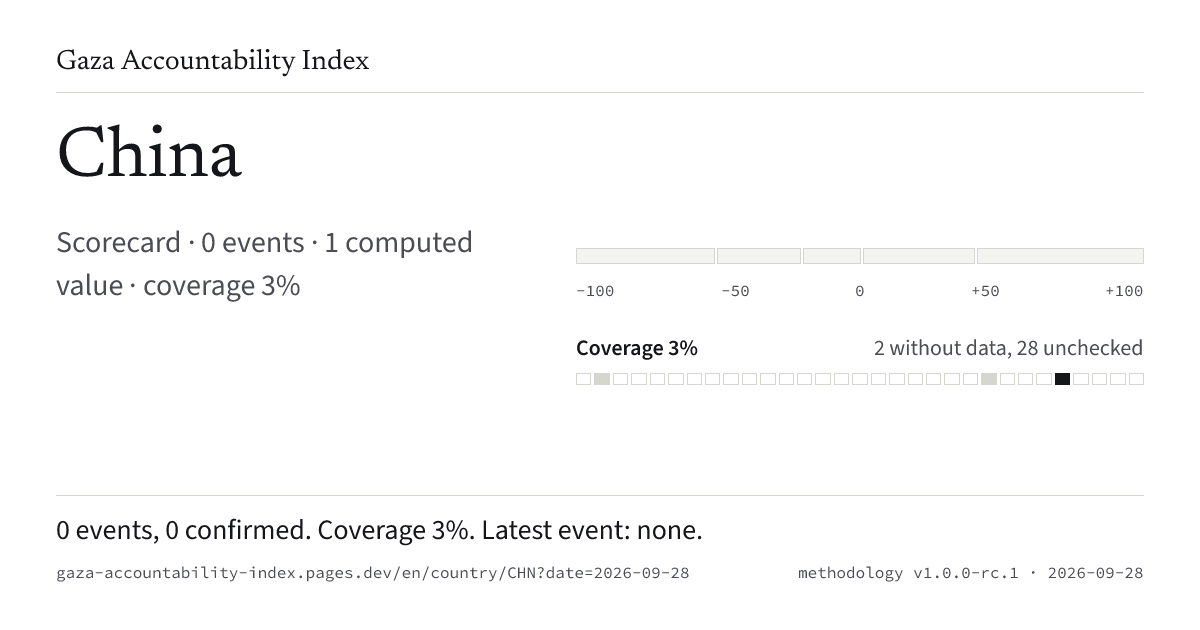
Task: Click the +100 axis label
Action: [x=1124, y=291]
